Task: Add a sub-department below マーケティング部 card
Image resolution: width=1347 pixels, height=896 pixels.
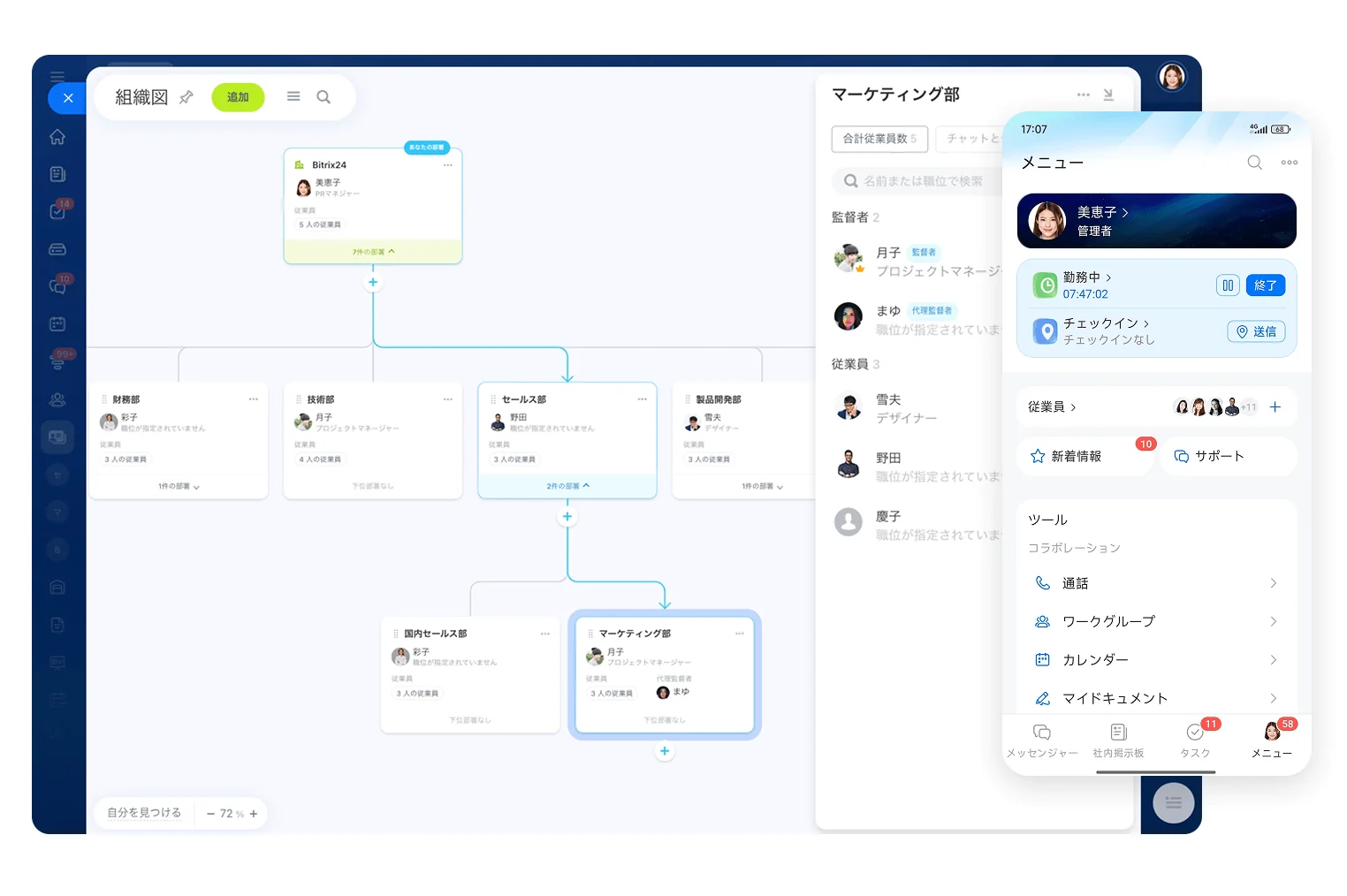Action: tap(665, 751)
